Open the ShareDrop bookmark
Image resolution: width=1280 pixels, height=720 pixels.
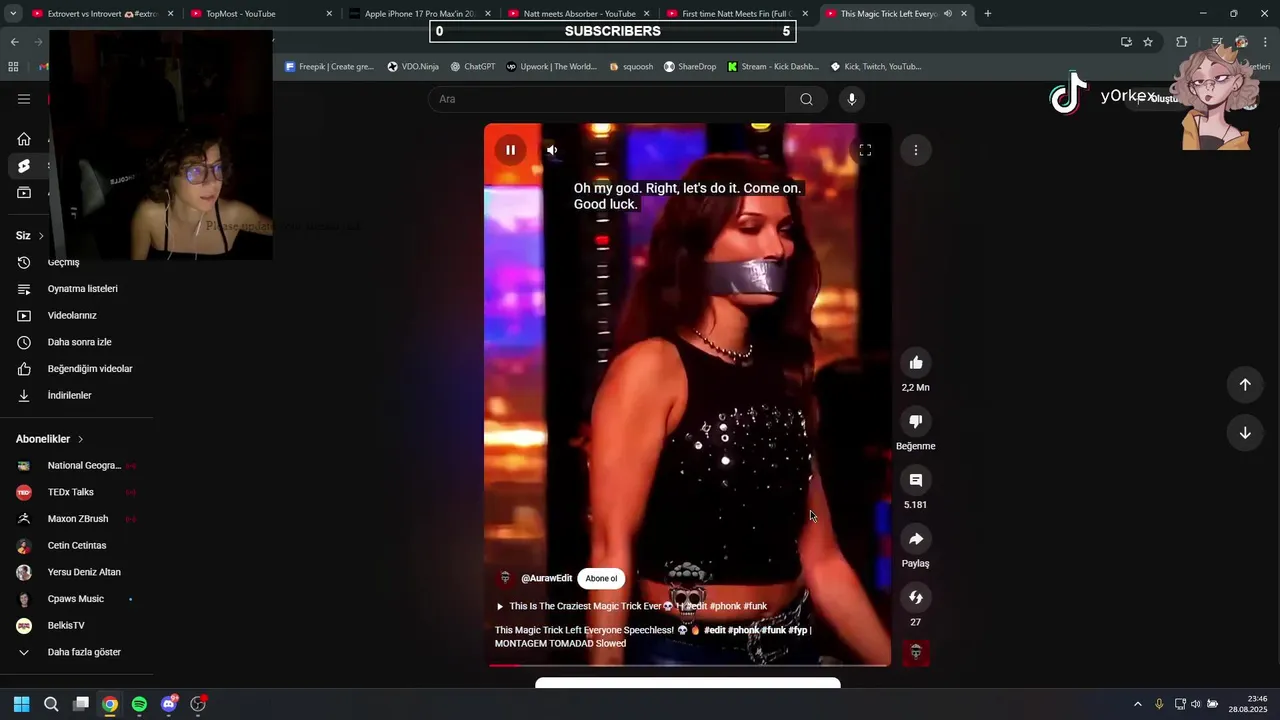point(690,67)
